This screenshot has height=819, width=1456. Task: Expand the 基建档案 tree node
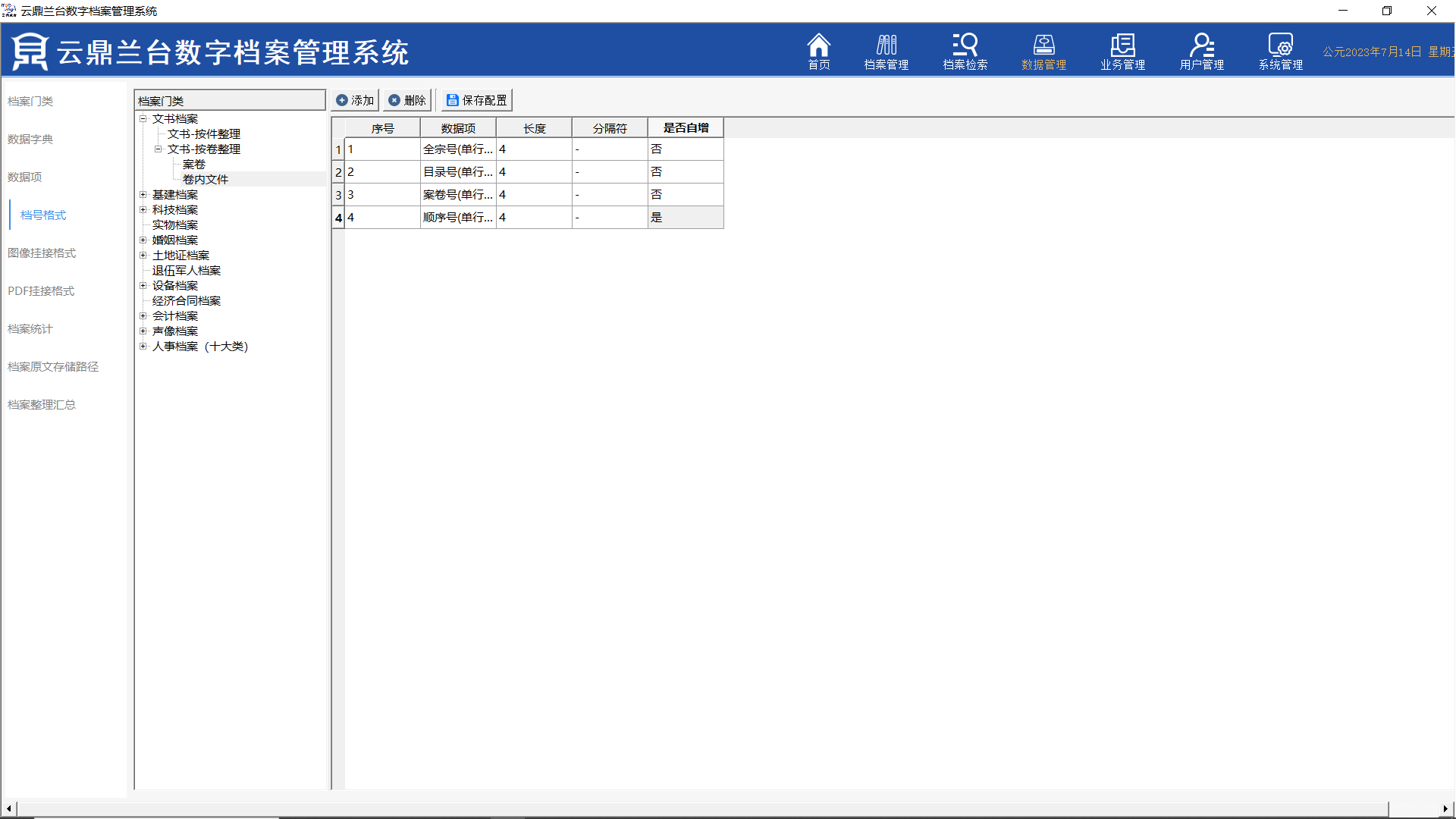[143, 195]
